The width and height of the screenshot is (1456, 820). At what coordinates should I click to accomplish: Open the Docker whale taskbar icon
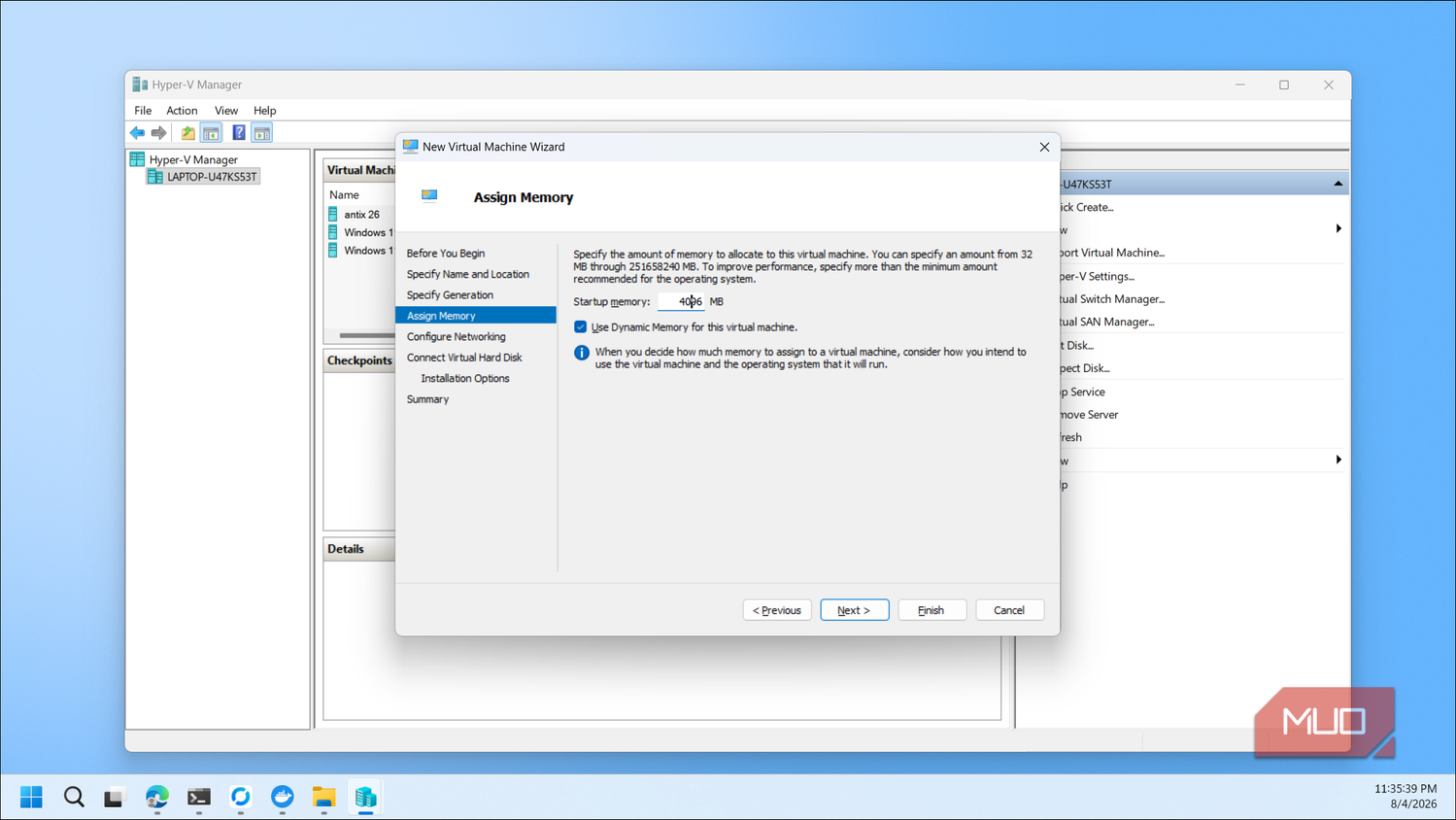tap(282, 797)
